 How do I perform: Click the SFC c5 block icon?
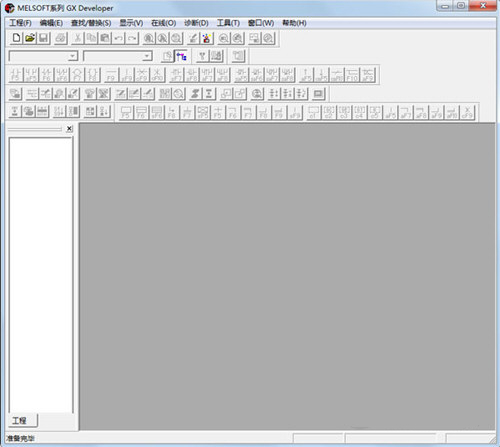tap(375, 112)
